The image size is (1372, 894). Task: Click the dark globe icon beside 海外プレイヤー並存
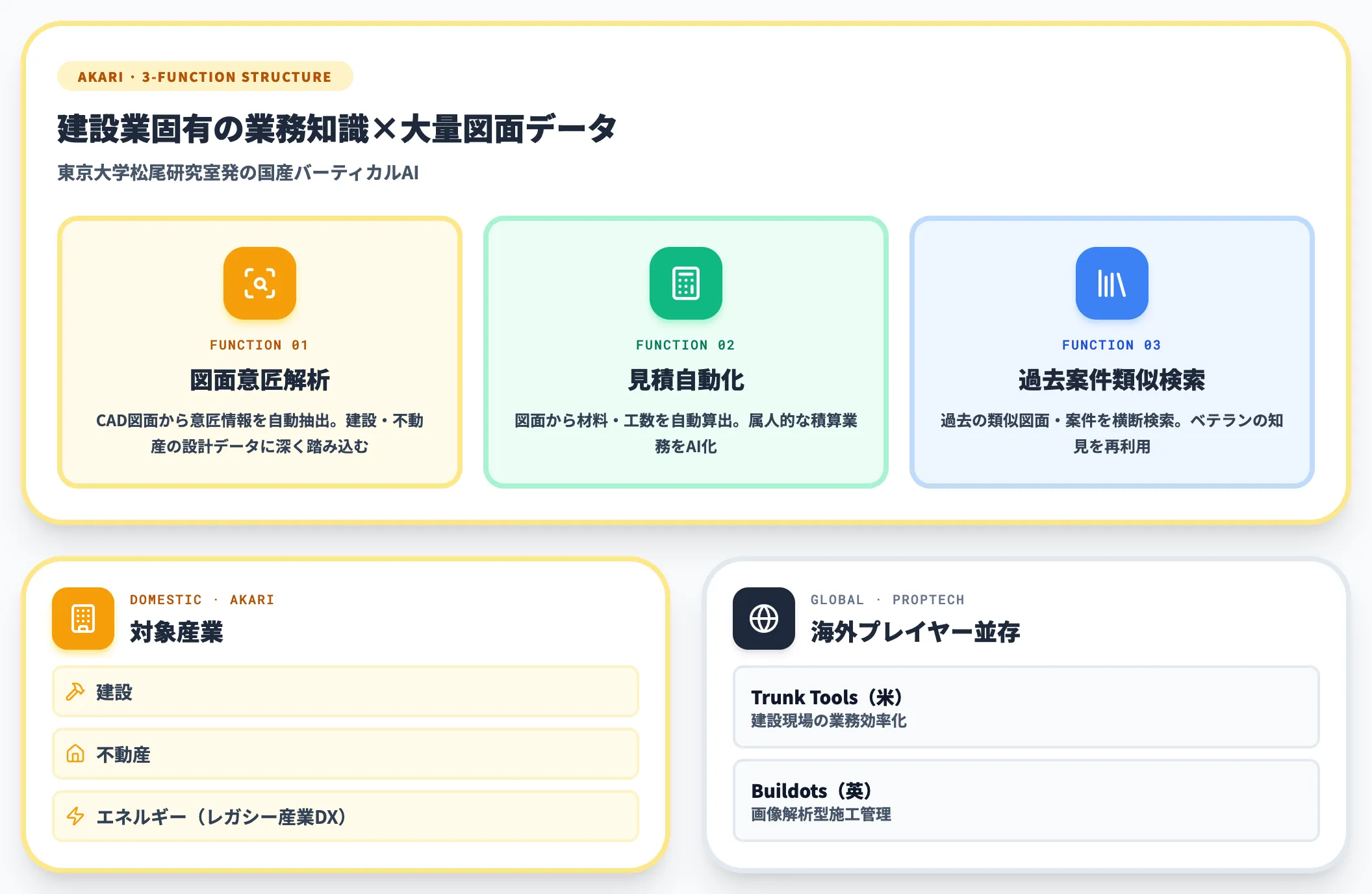click(x=764, y=619)
